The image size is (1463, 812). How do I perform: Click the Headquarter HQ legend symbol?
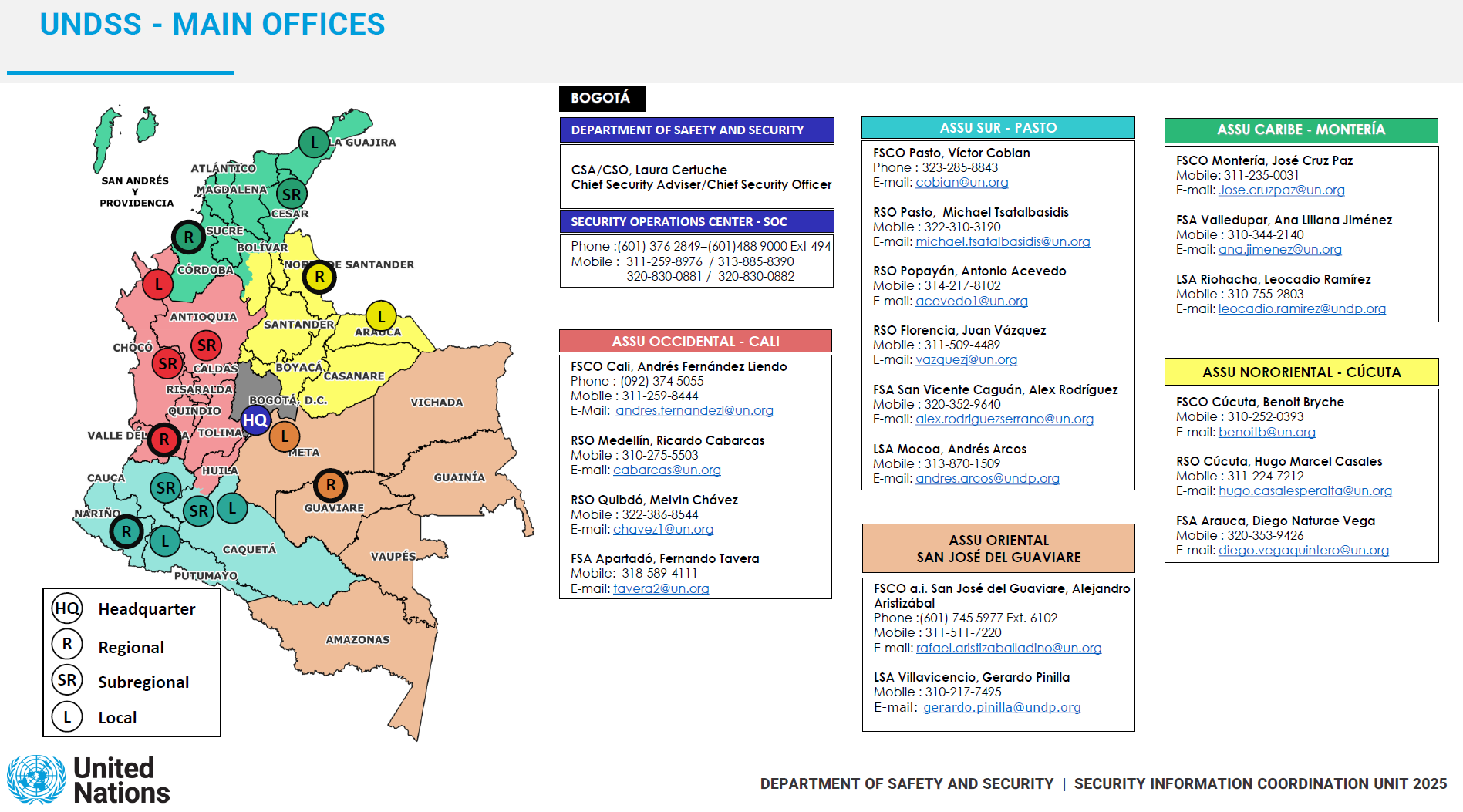coord(67,608)
